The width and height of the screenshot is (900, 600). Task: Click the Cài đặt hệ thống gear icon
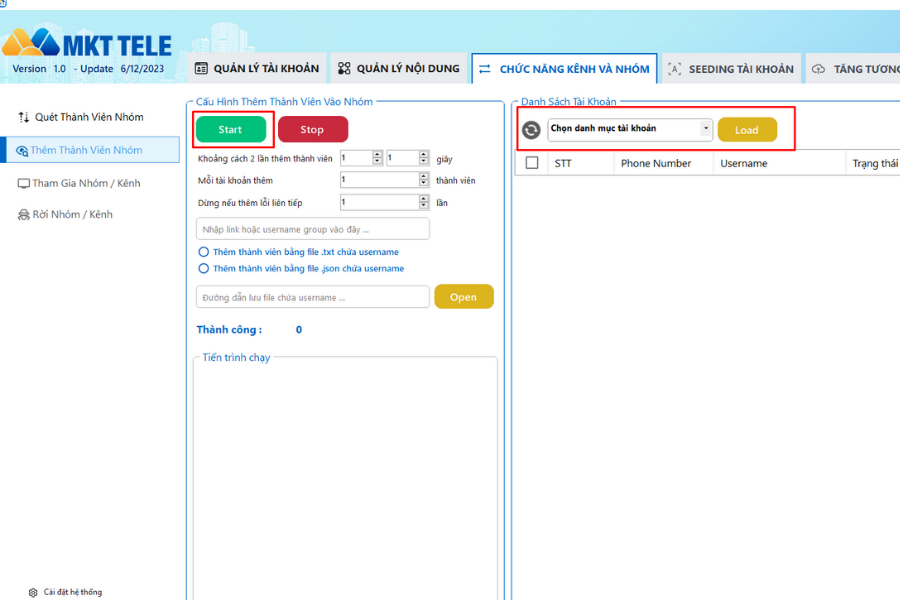(x=33, y=592)
